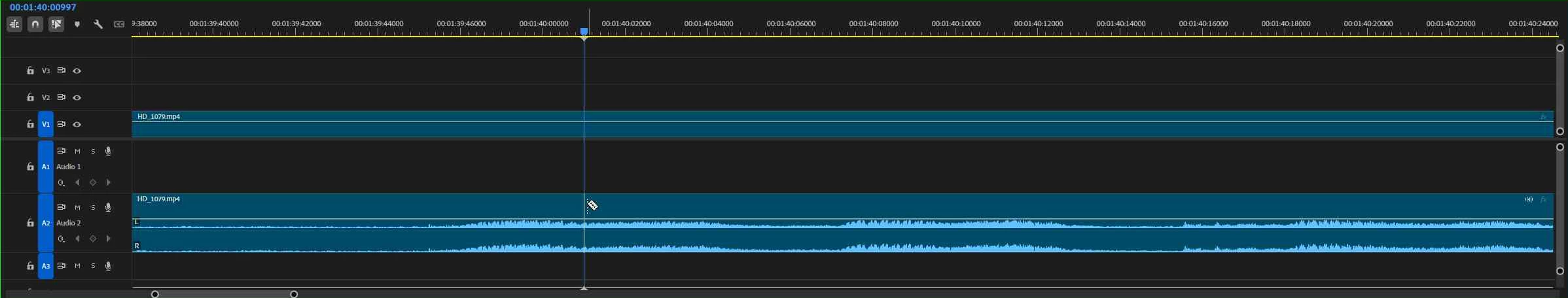Start voice-over record on Audio 2
Screen dimensions: 1568x298
[109, 207]
